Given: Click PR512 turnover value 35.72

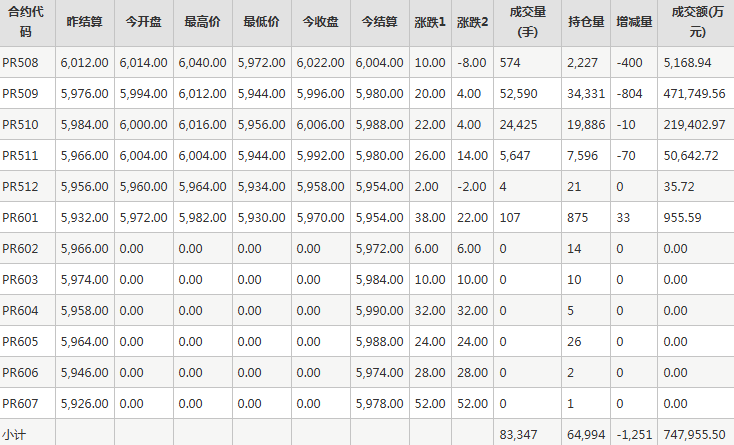Looking at the screenshot, I should [679, 186].
